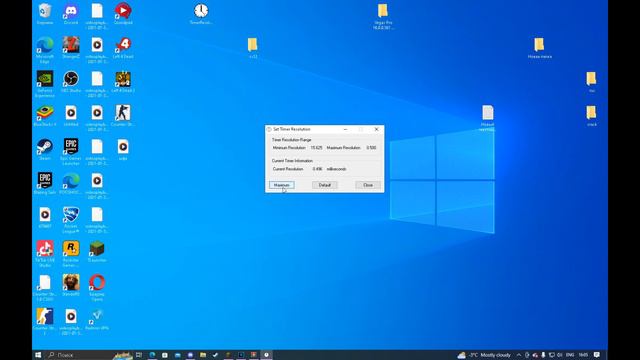The height and width of the screenshot is (360, 640).
Task: Select the Counter-Strike icon in bottom-left corner
Action: (x=45, y=321)
